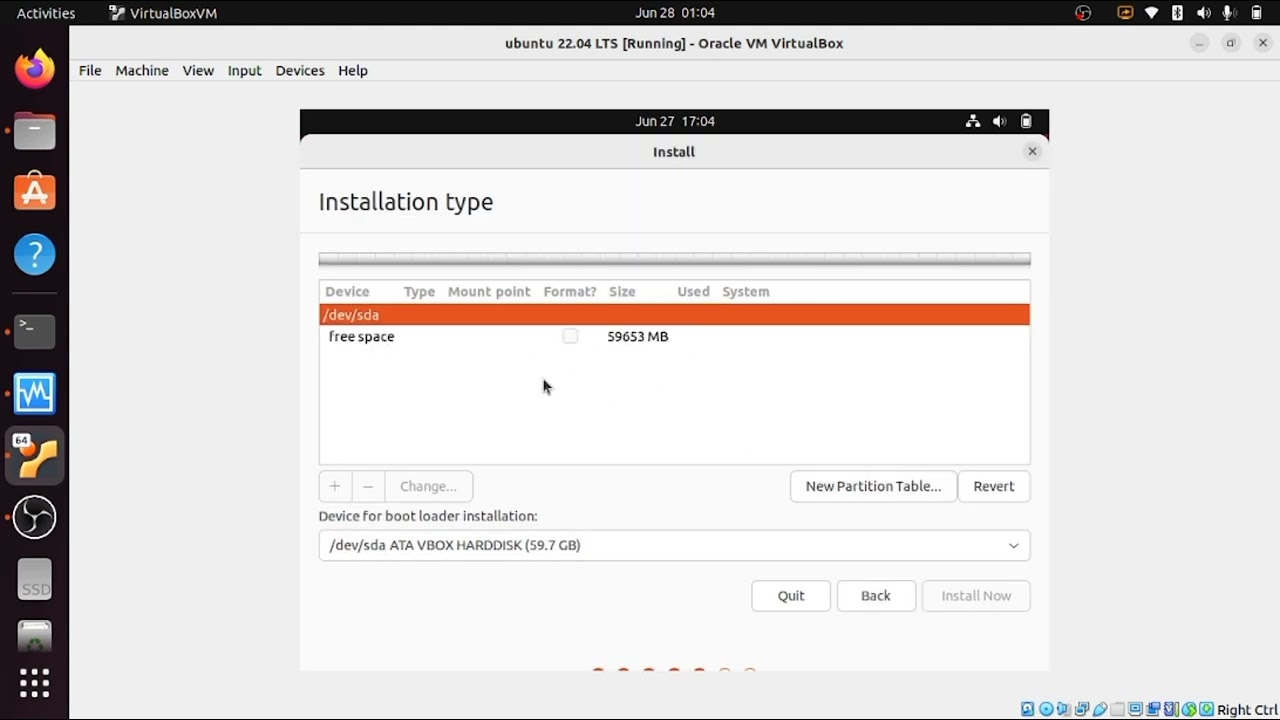Image resolution: width=1280 pixels, height=720 pixels.
Task: Open the Files app in the dock
Action: (x=35, y=131)
